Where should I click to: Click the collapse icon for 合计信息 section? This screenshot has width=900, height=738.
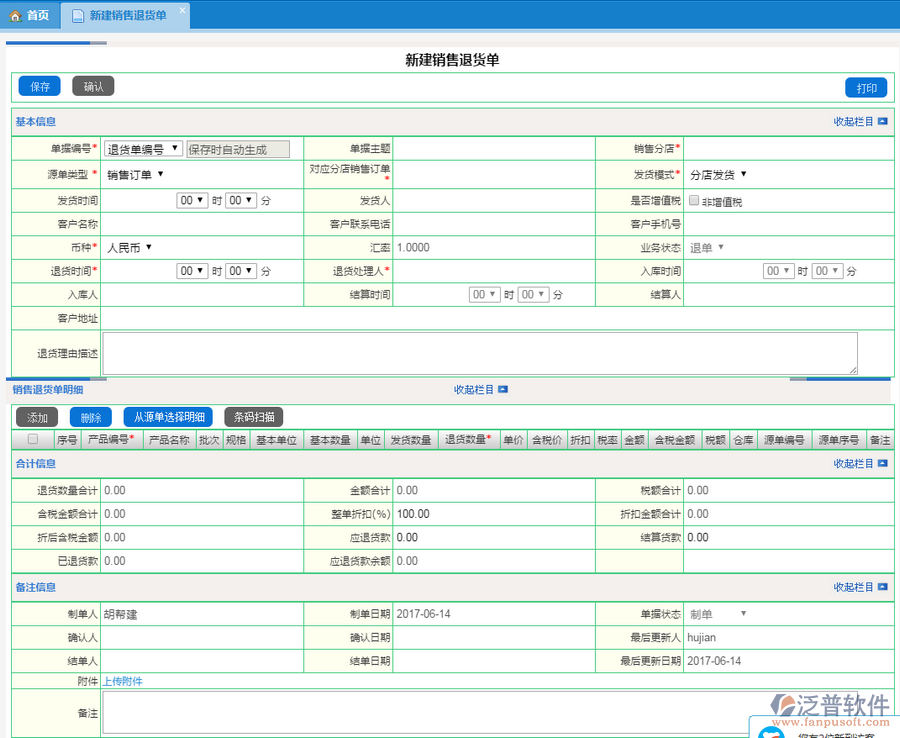coord(882,464)
